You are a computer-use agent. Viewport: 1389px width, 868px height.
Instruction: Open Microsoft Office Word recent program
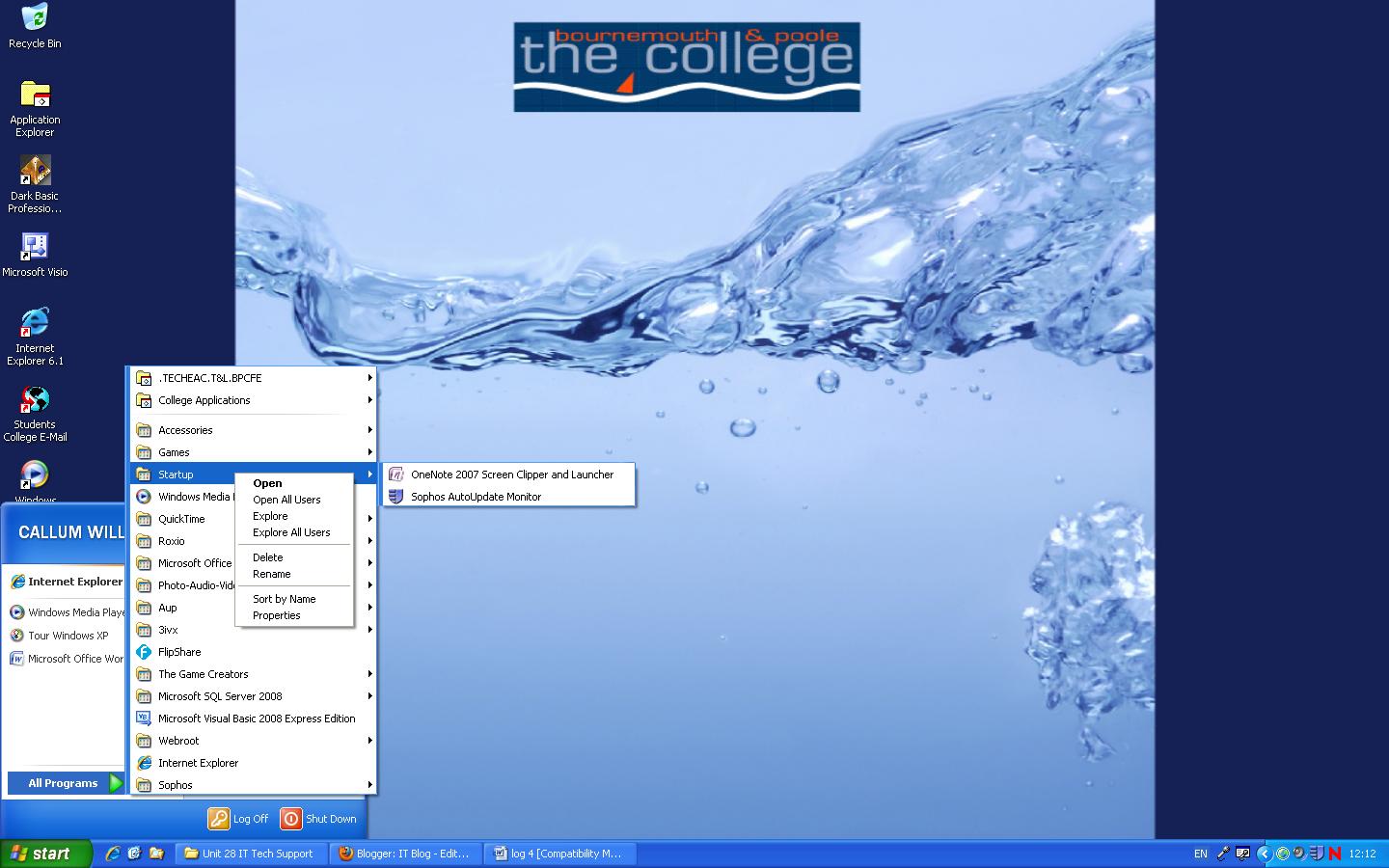click(66, 659)
